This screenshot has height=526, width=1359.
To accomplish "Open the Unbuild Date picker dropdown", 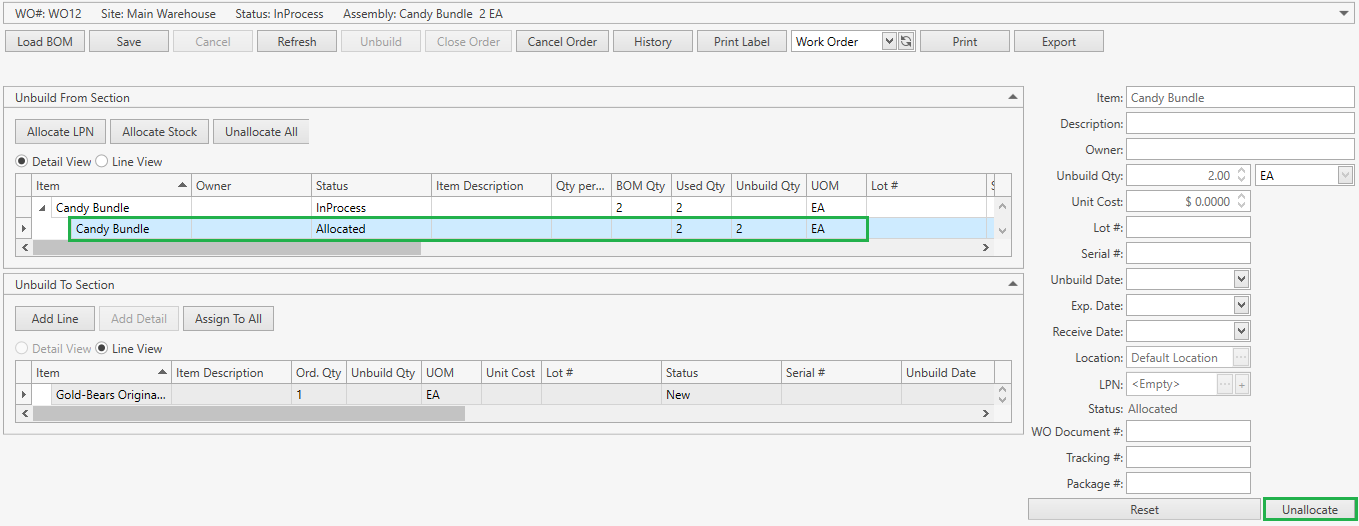I will click(x=1241, y=280).
